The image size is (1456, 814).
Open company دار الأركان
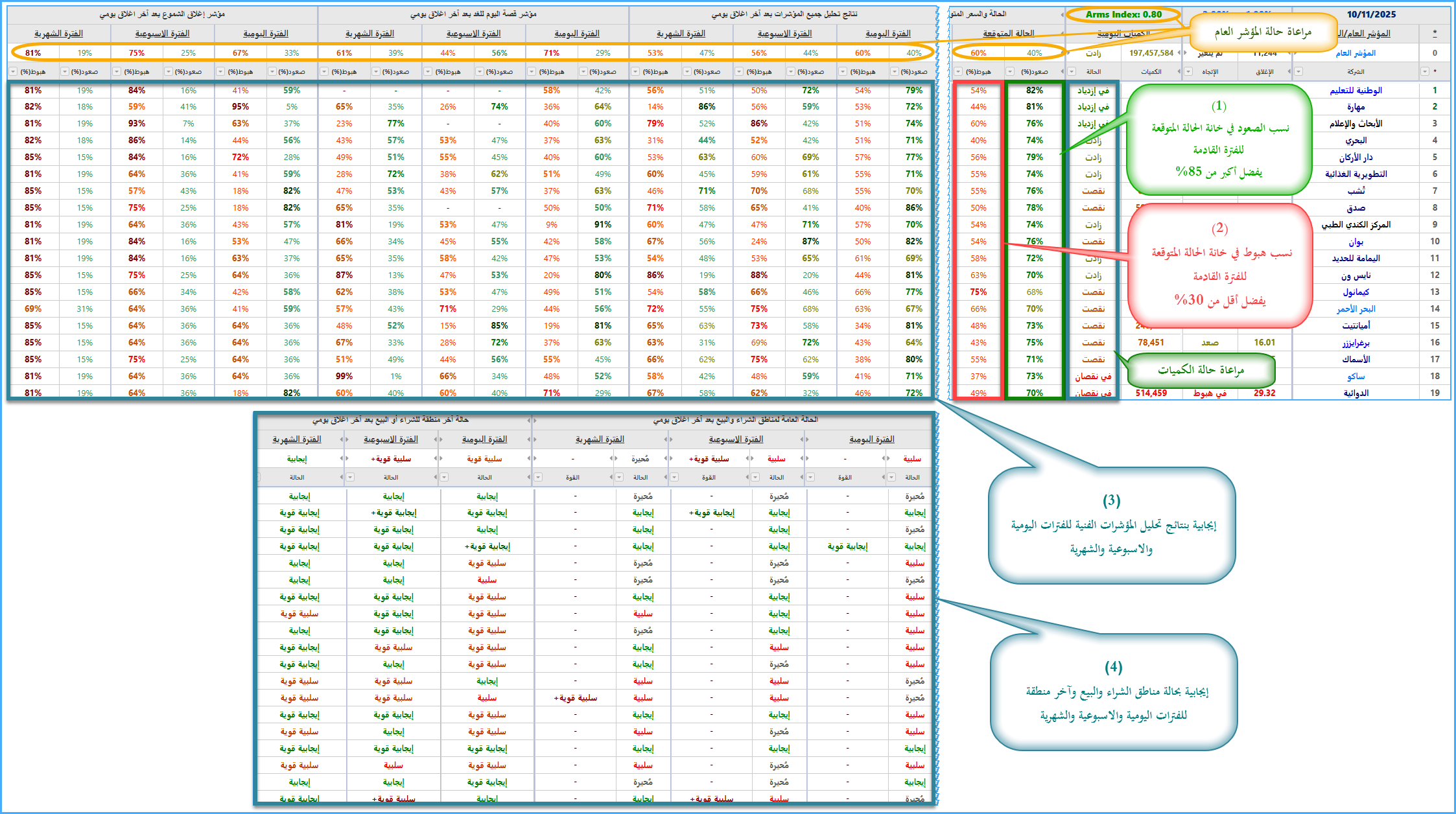1356,157
